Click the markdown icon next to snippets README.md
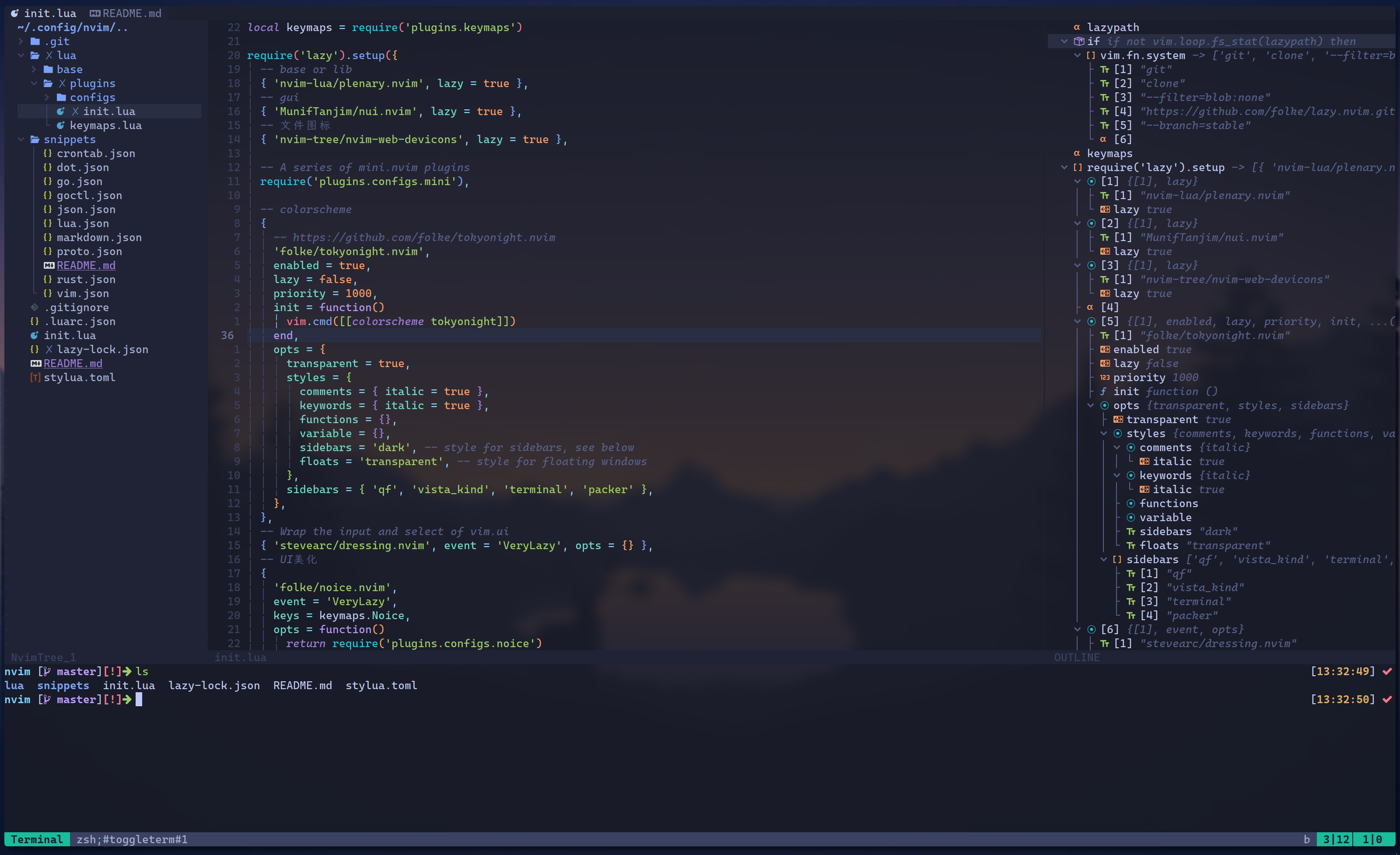The width and height of the screenshot is (1400, 855). pyautogui.click(x=49, y=265)
